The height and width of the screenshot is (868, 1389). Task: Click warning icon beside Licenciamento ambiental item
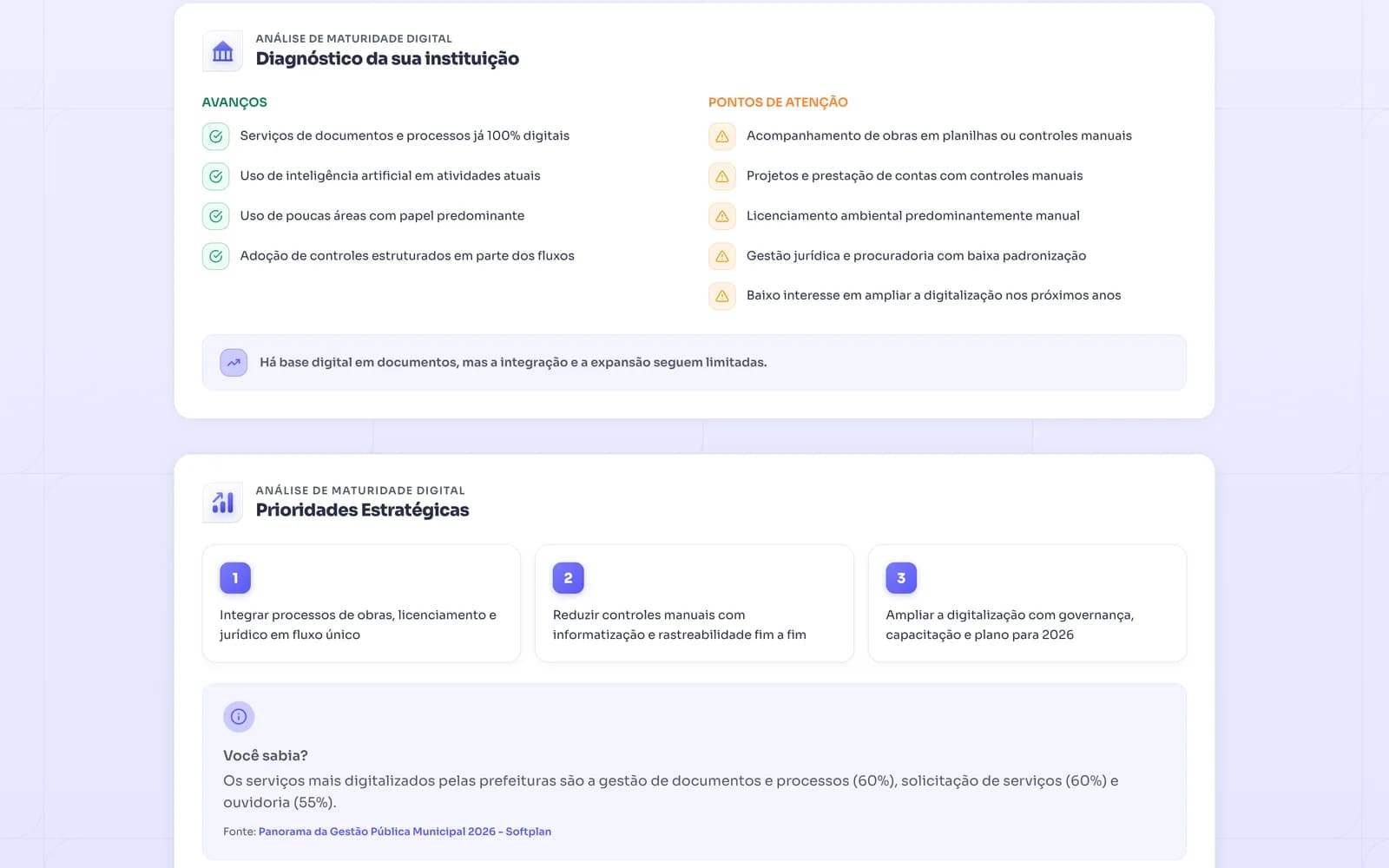pos(722,216)
